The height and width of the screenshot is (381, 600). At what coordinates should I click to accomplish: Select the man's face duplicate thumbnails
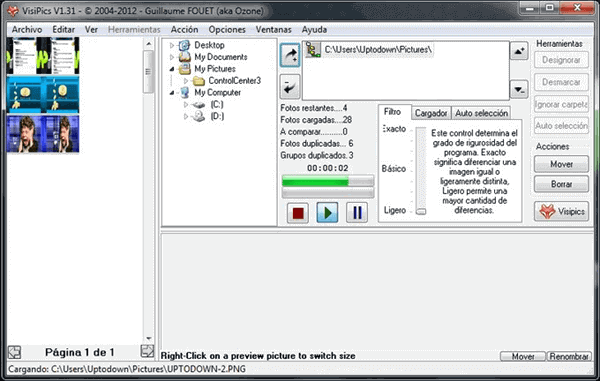tap(43, 134)
